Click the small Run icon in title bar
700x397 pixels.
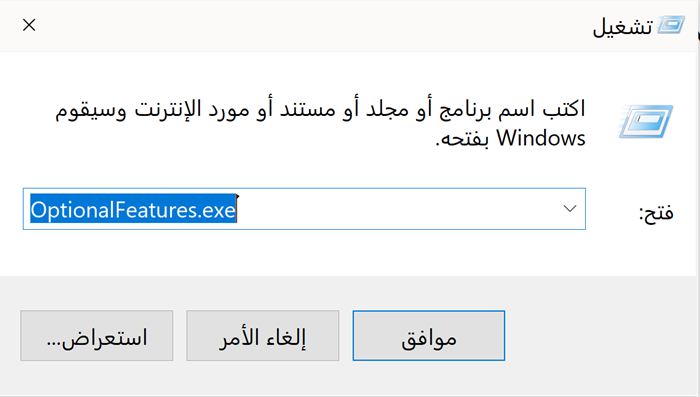tap(671, 25)
